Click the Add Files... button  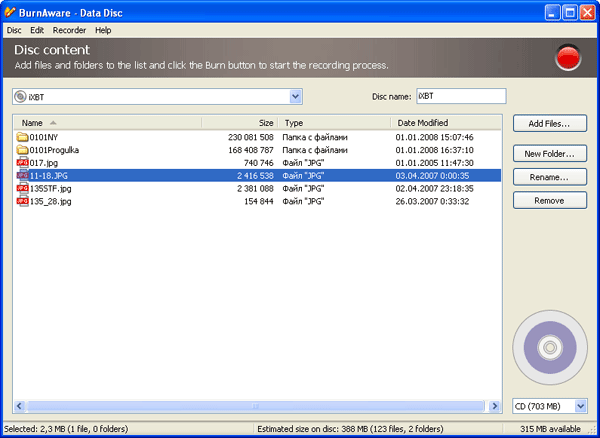tap(549, 124)
